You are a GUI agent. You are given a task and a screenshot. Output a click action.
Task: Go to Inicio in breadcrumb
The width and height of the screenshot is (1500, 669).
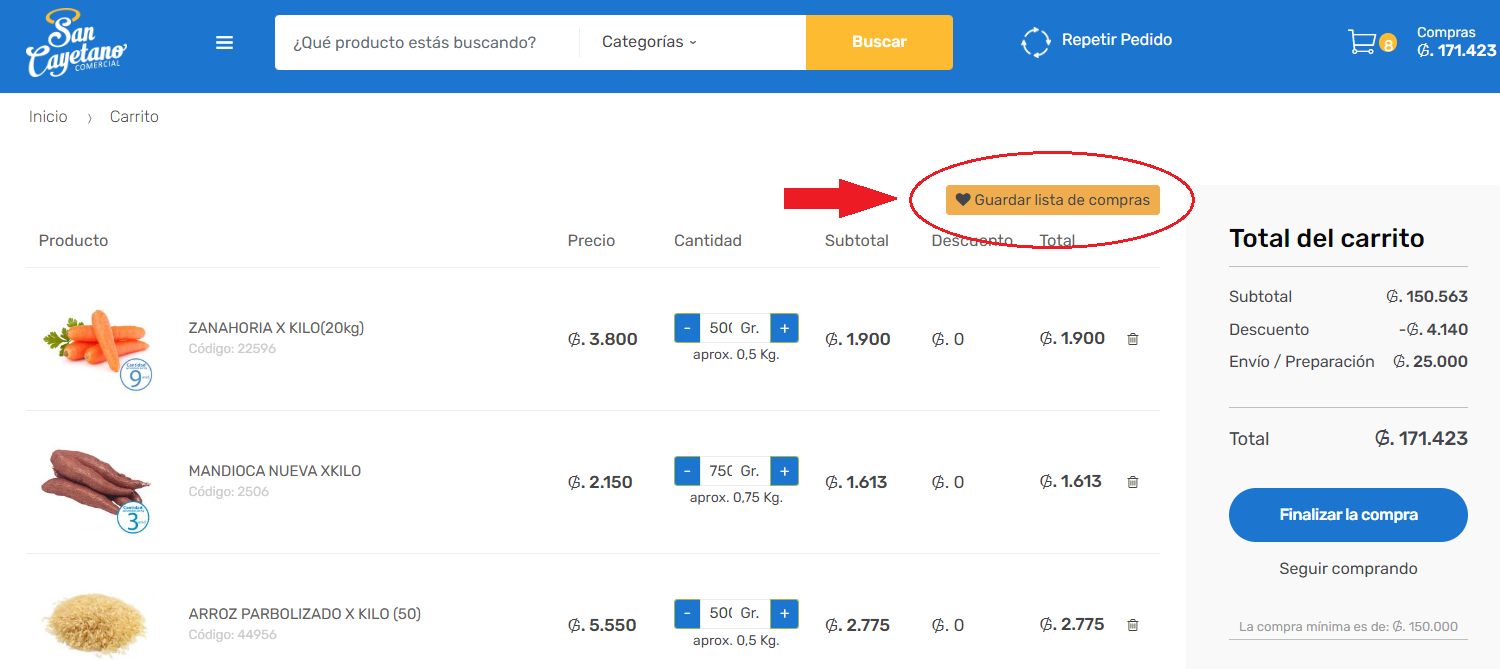[48, 117]
